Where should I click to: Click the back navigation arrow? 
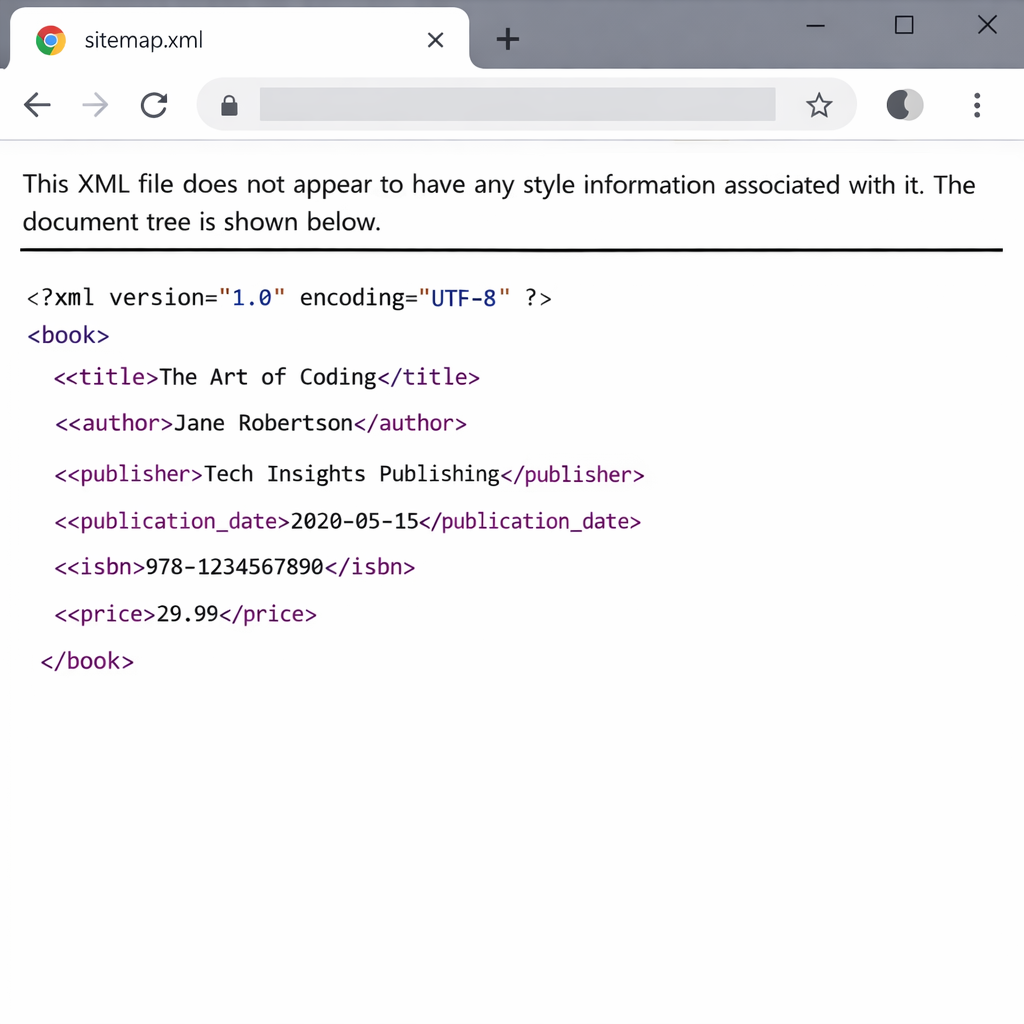(37, 105)
